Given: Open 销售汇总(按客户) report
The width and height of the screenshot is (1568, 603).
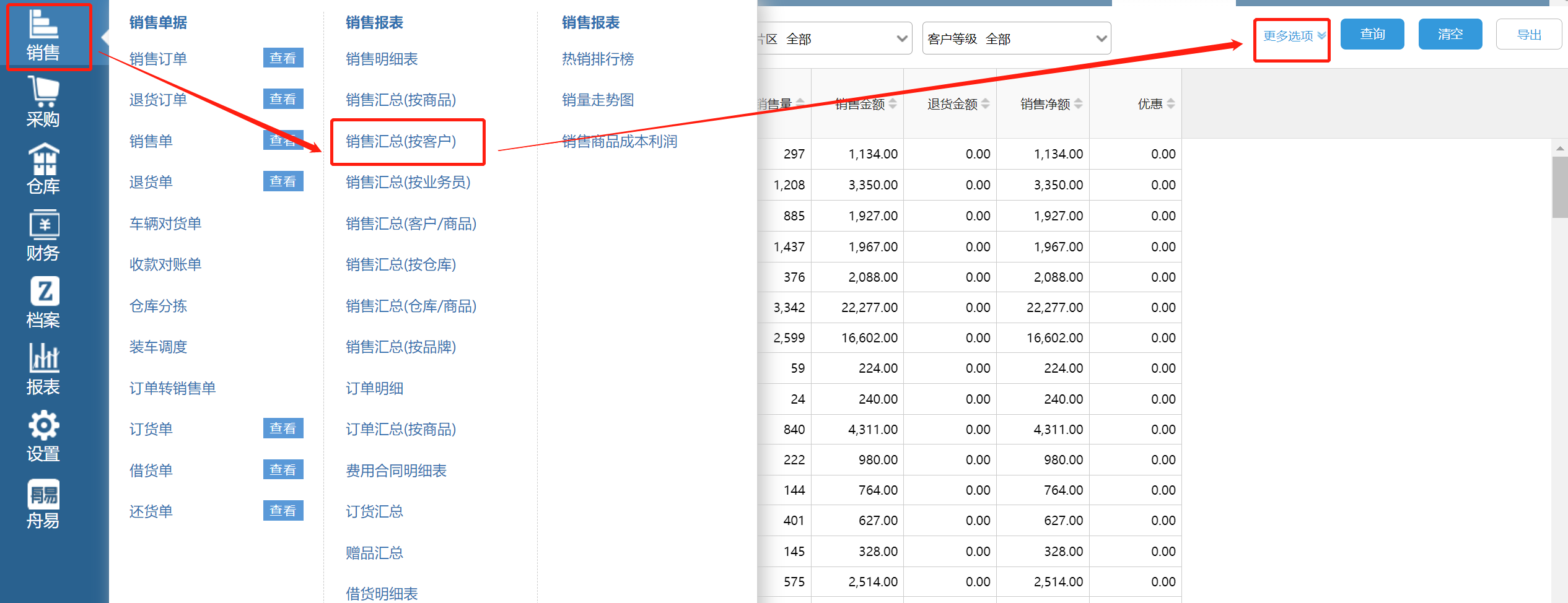Looking at the screenshot, I should (x=401, y=141).
